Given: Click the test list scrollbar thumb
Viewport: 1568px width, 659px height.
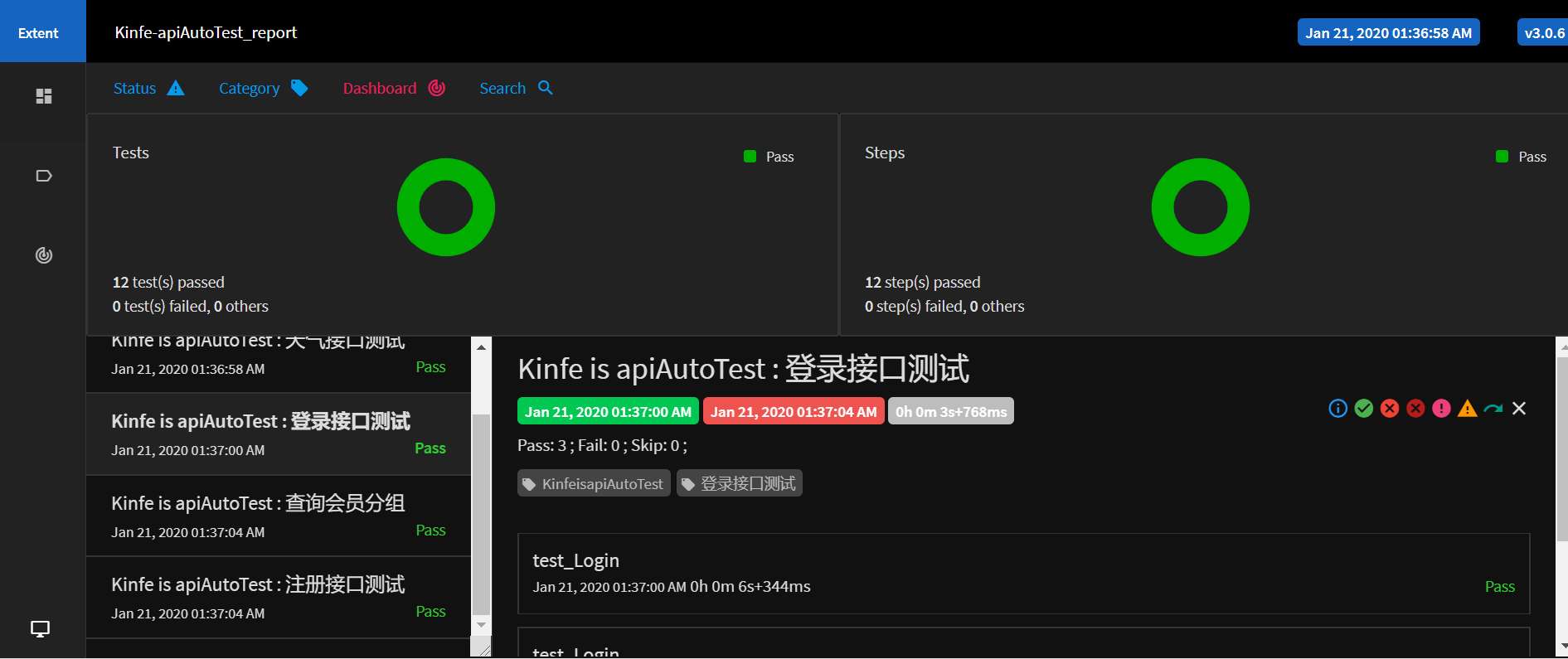Looking at the screenshot, I should (x=481, y=514).
